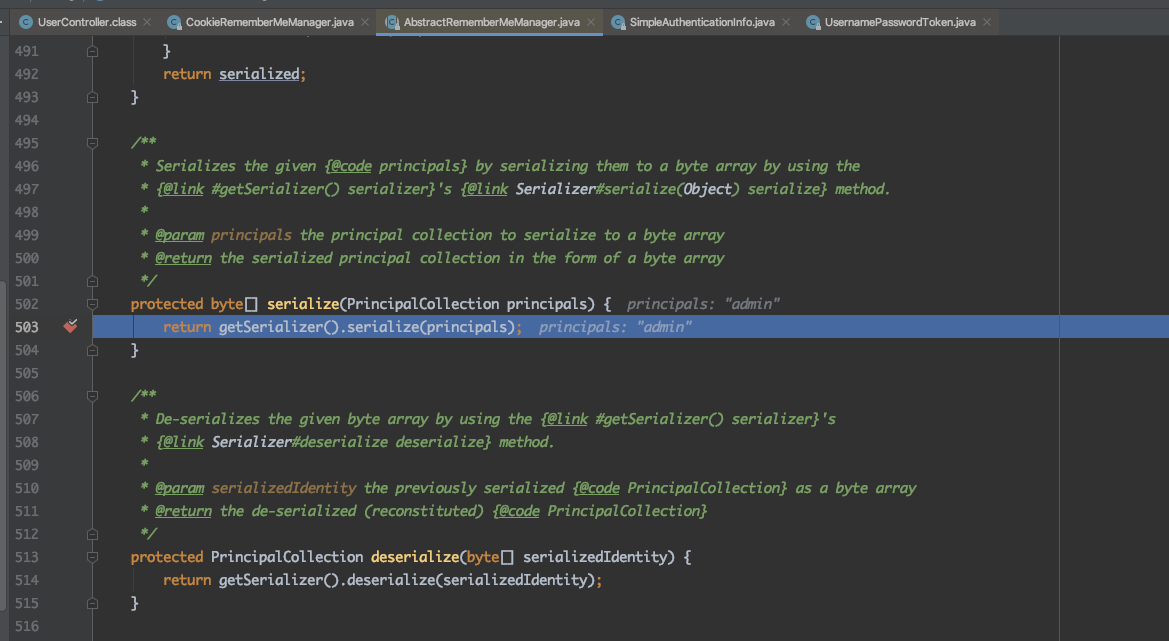Click inline debug value on highlighted line 503
The height and width of the screenshot is (641, 1169).
tap(615, 326)
